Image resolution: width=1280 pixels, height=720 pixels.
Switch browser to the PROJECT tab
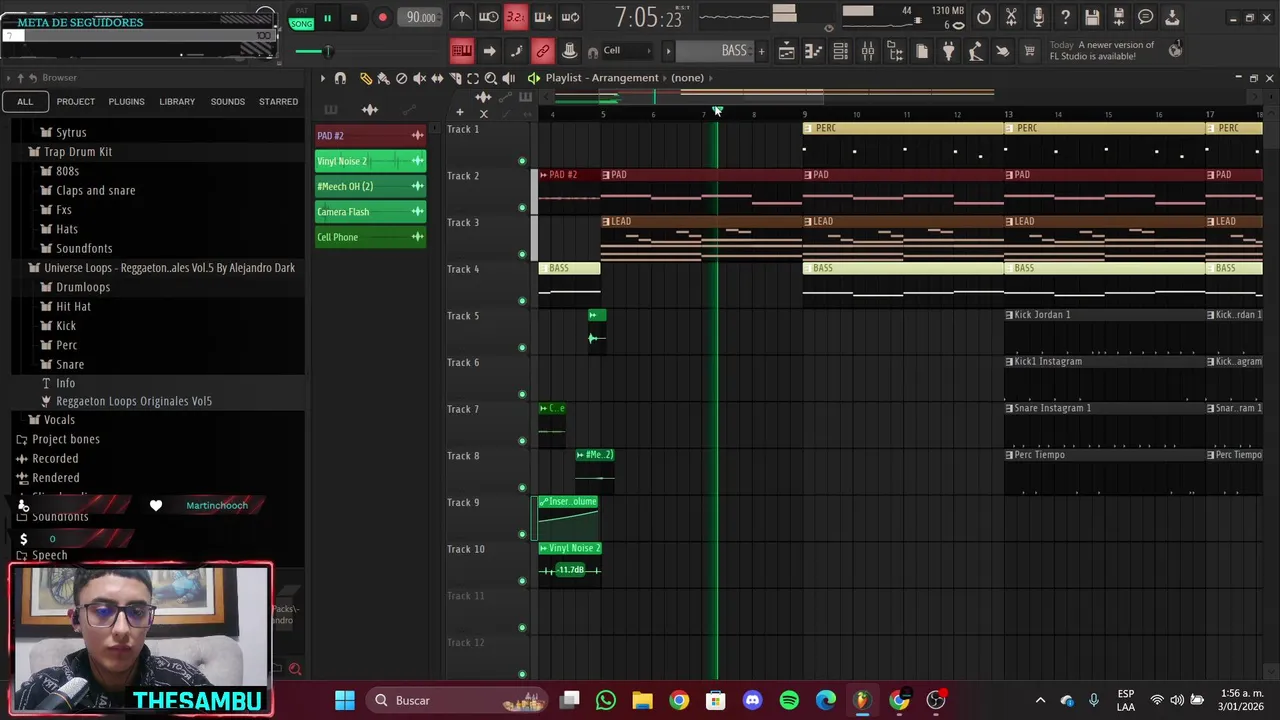(76, 101)
